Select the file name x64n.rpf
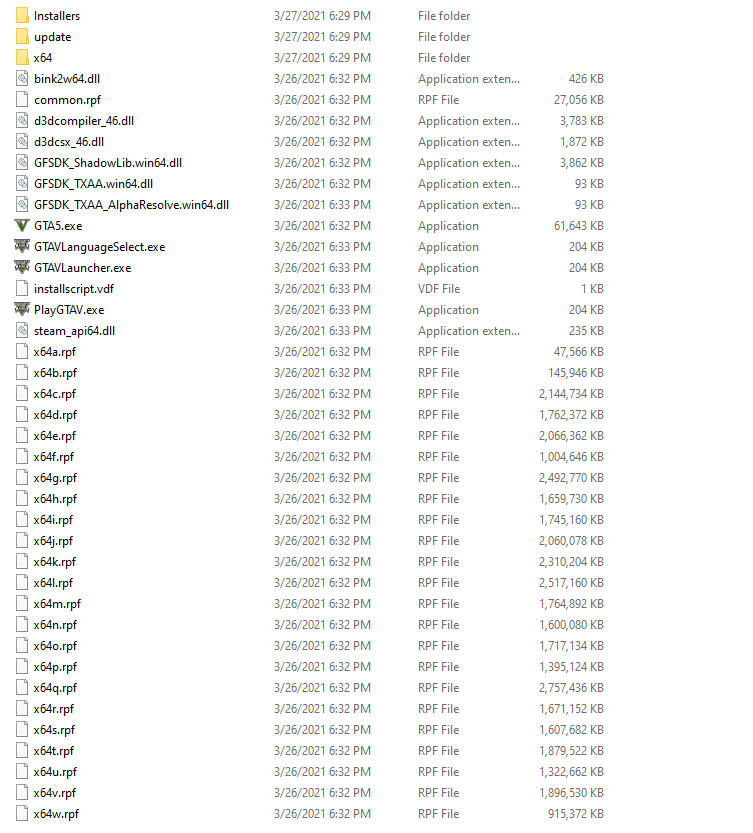 pyautogui.click(x=55, y=625)
